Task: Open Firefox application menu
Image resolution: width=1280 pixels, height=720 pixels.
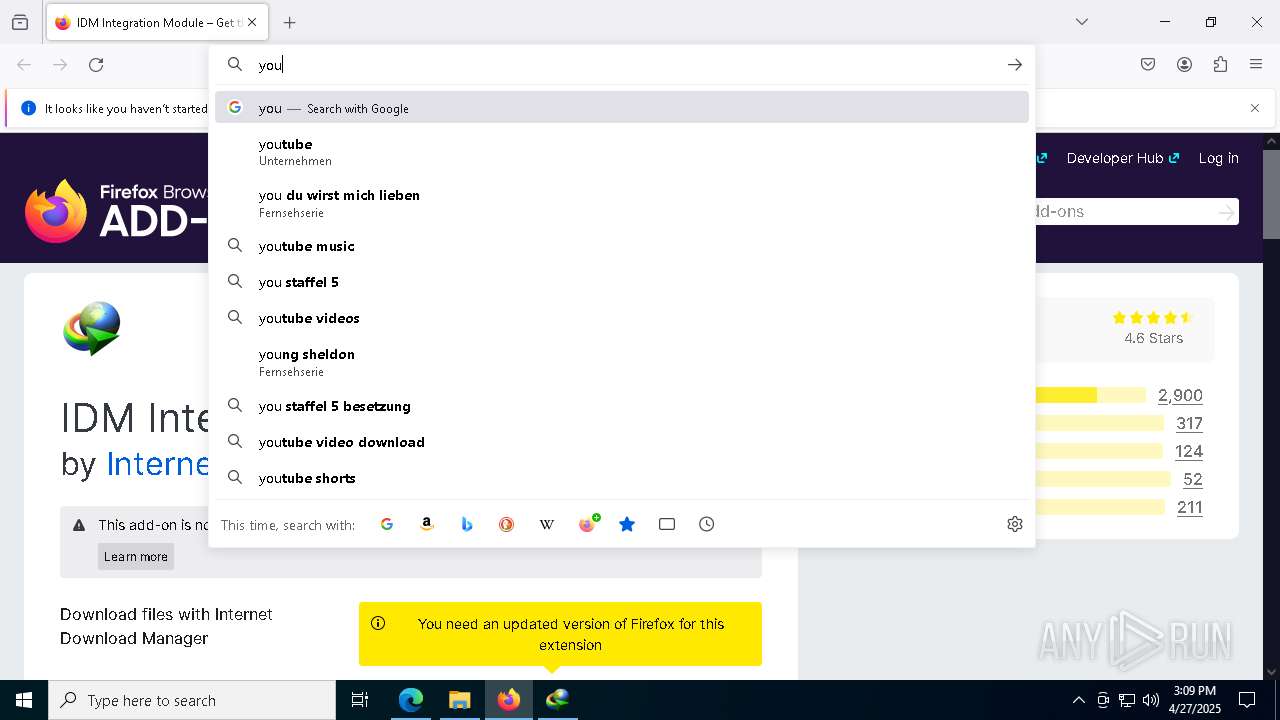Action: 1256,65
